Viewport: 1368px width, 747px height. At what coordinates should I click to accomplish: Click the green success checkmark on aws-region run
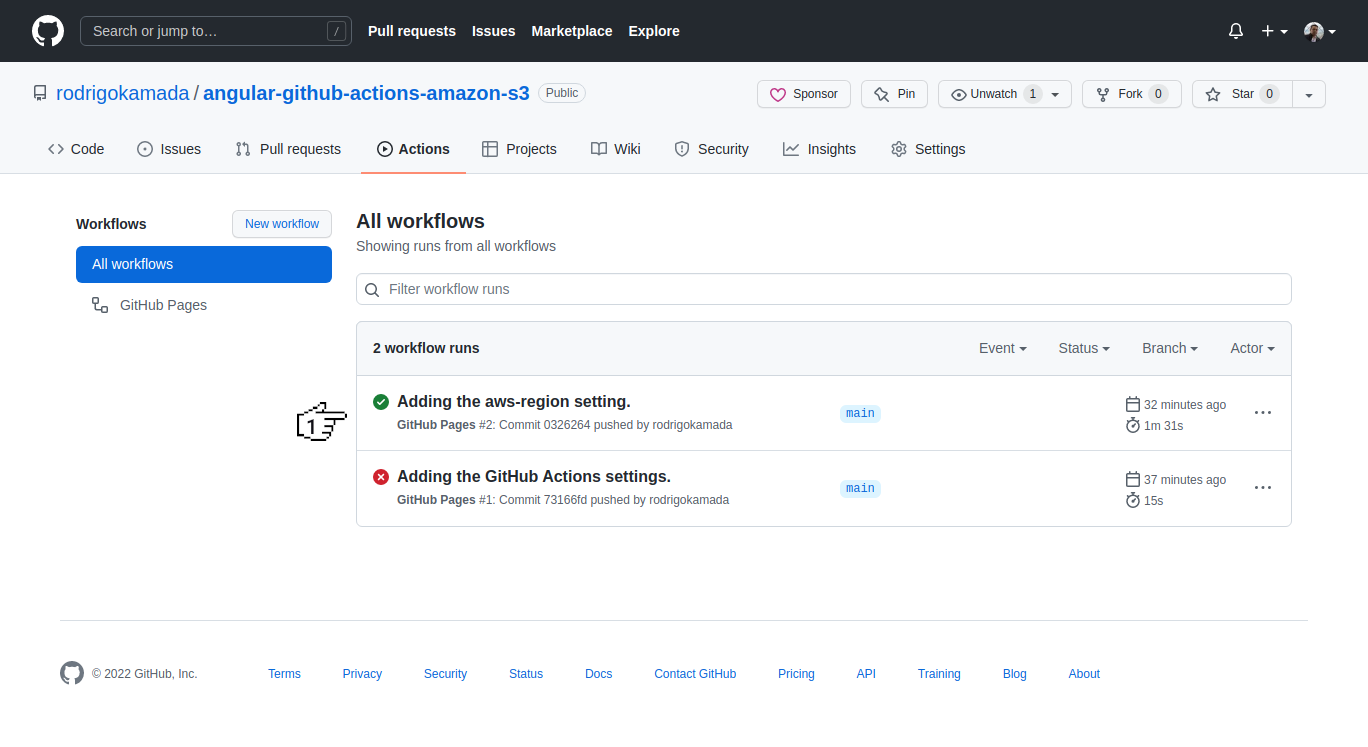coord(381,401)
